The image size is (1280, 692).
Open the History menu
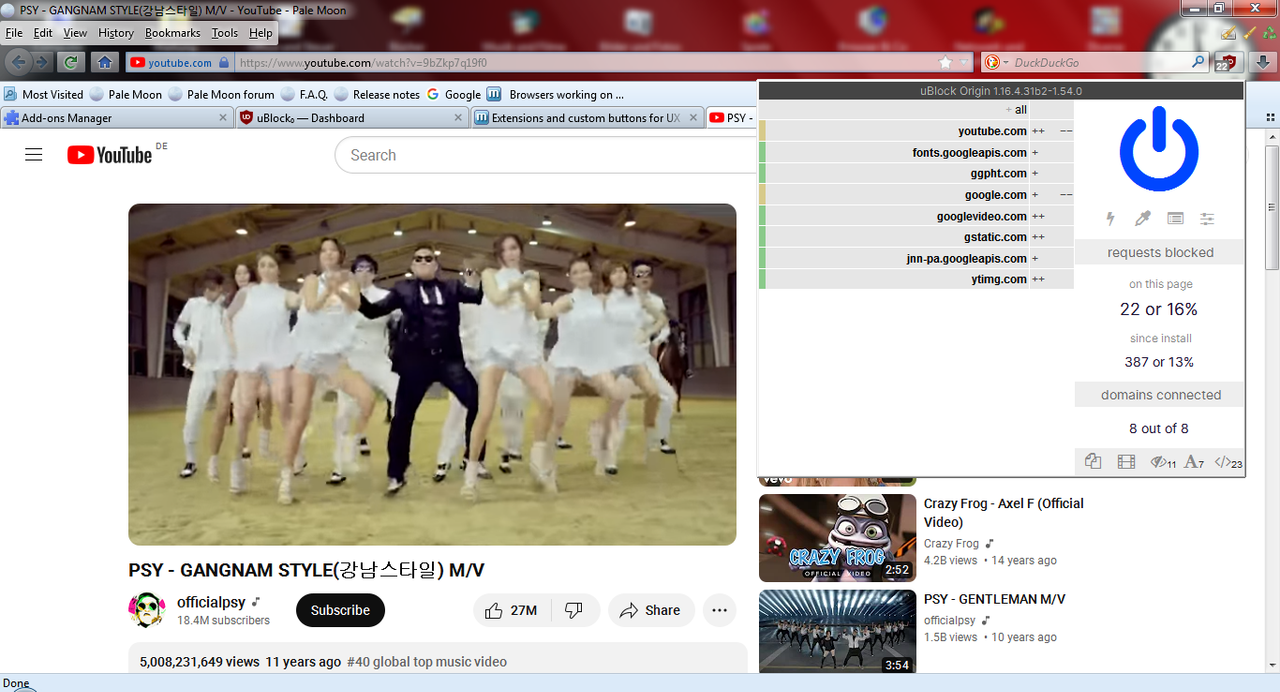(x=116, y=33)
